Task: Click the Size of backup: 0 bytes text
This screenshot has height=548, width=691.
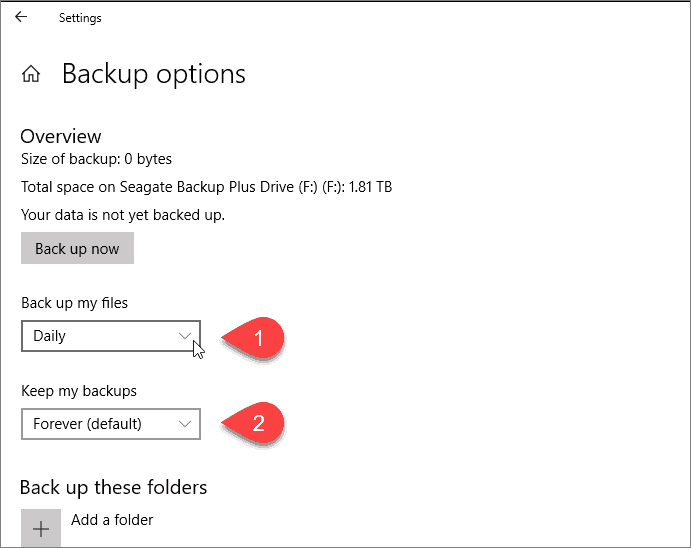Action: point(96,159)
